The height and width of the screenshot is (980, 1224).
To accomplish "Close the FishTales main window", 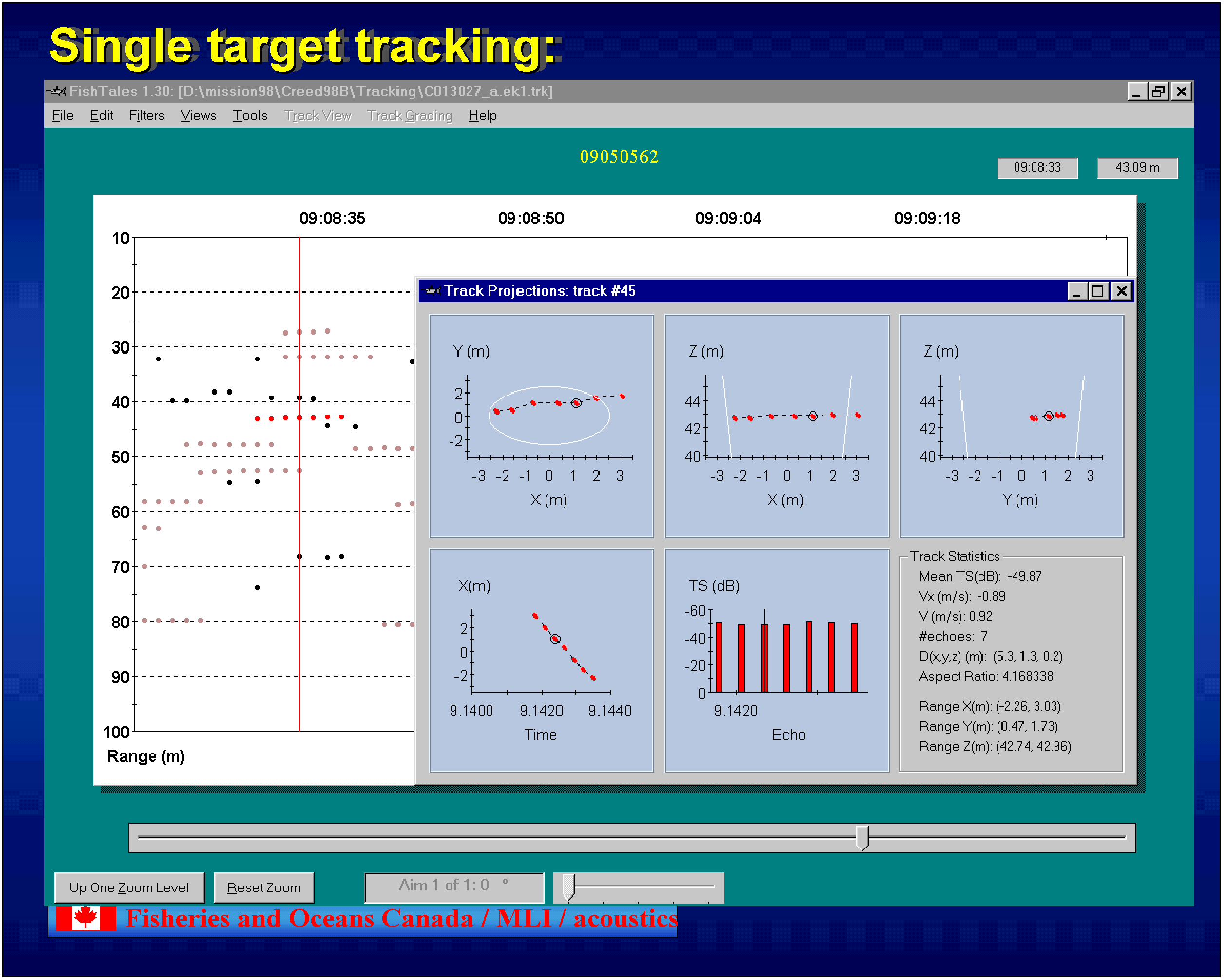I will point(1182,91).
